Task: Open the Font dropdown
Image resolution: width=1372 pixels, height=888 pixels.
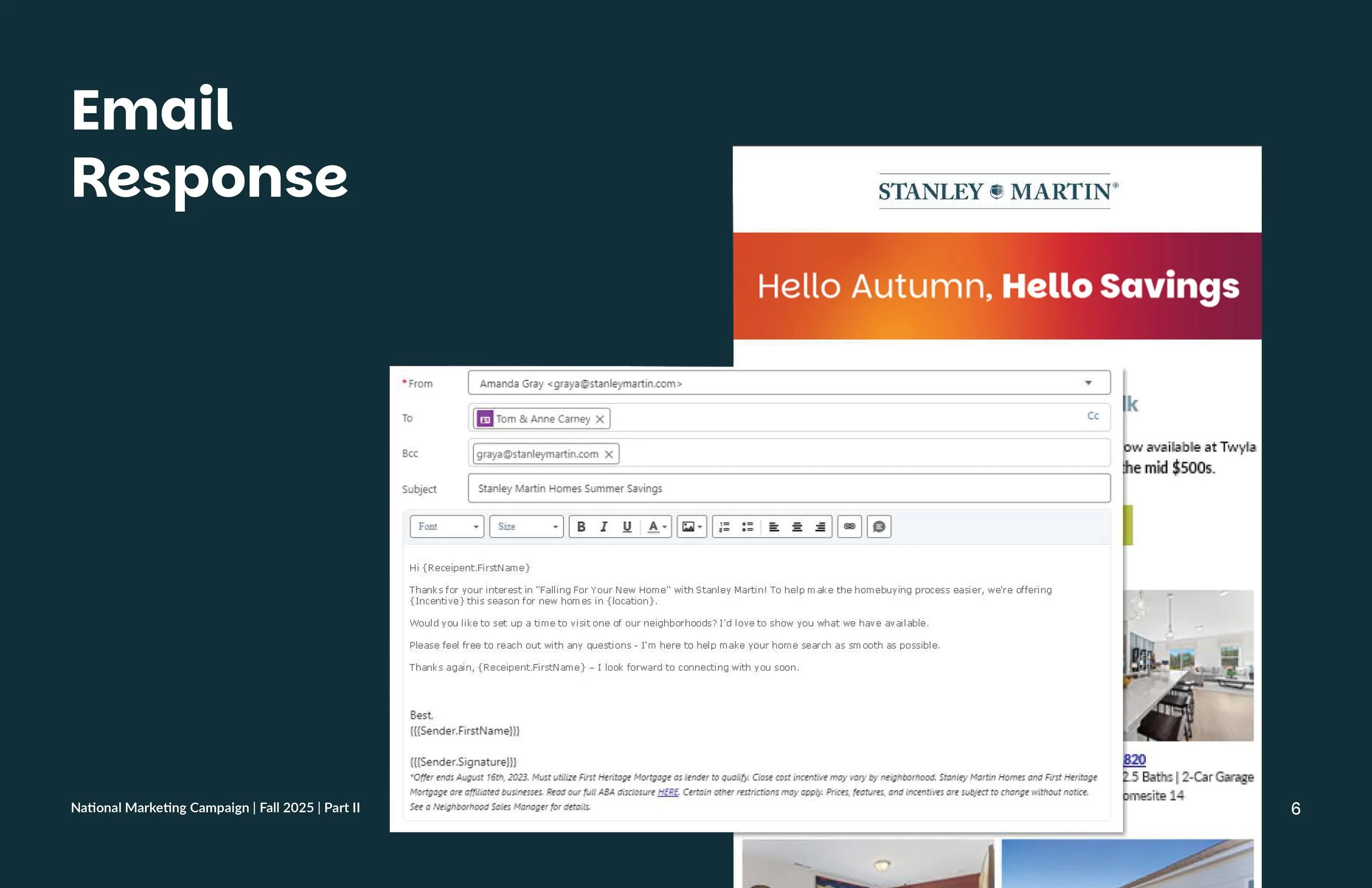Action: click(x=447, y=526)
